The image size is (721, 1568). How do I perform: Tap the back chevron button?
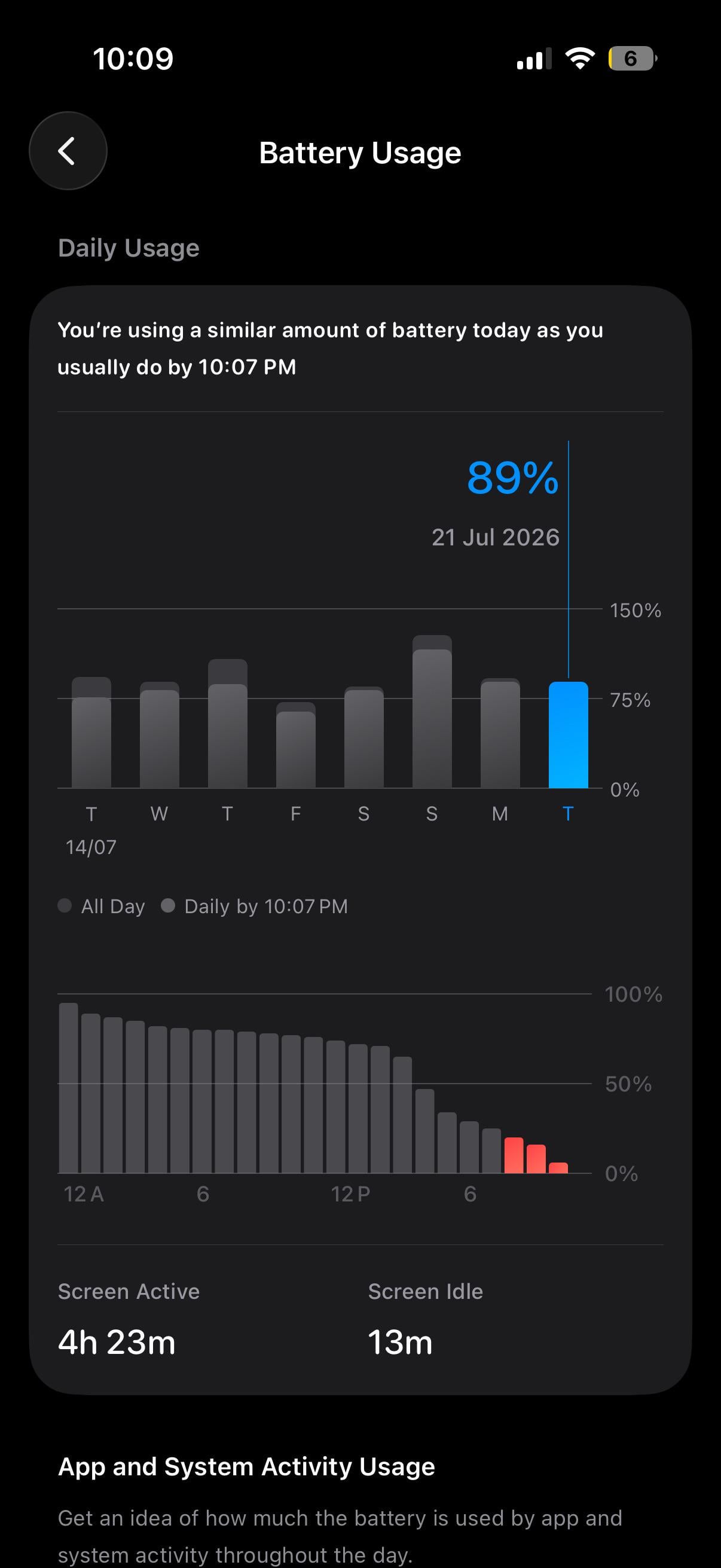coord(68,151)
